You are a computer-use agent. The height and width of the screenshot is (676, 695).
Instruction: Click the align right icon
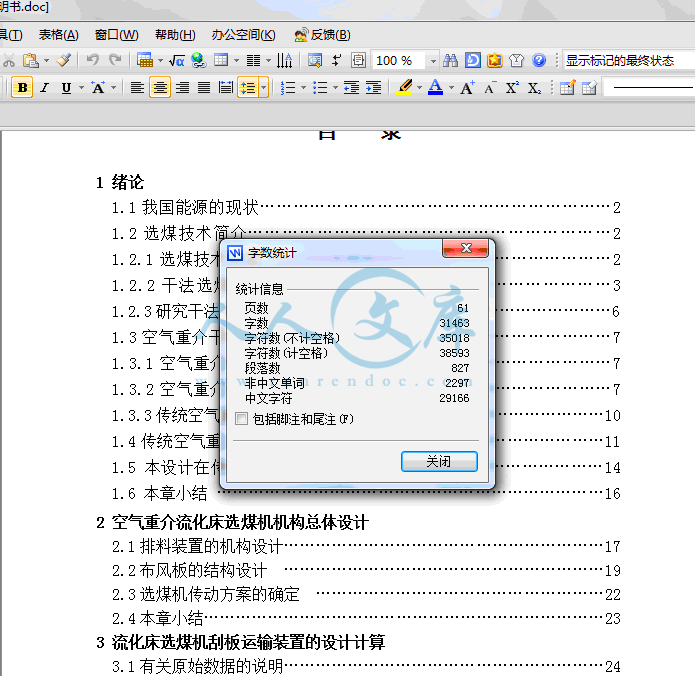point(182,88)
